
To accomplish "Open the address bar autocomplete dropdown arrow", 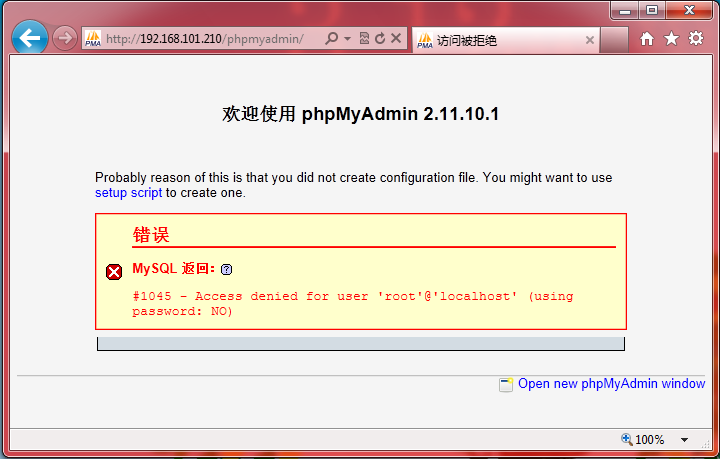I will (348, 39).
